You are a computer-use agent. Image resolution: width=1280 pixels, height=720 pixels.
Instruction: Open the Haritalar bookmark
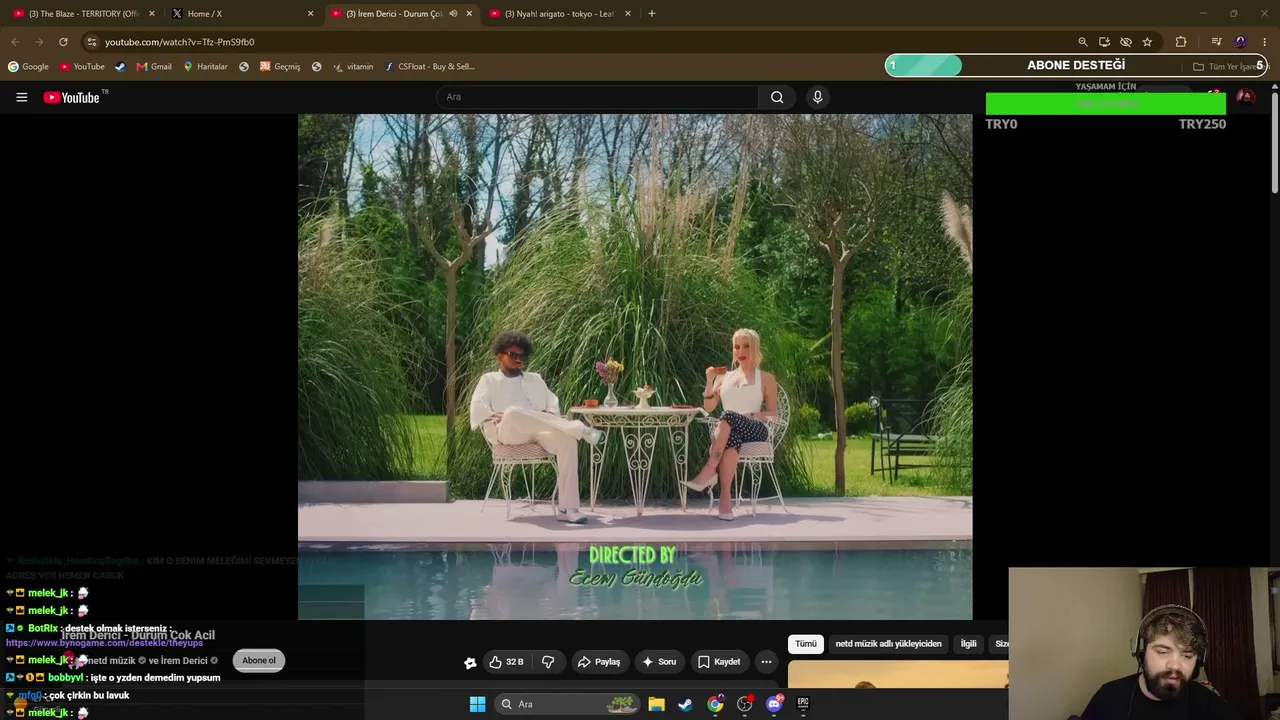pyautogui.click(x=205, y=67)
